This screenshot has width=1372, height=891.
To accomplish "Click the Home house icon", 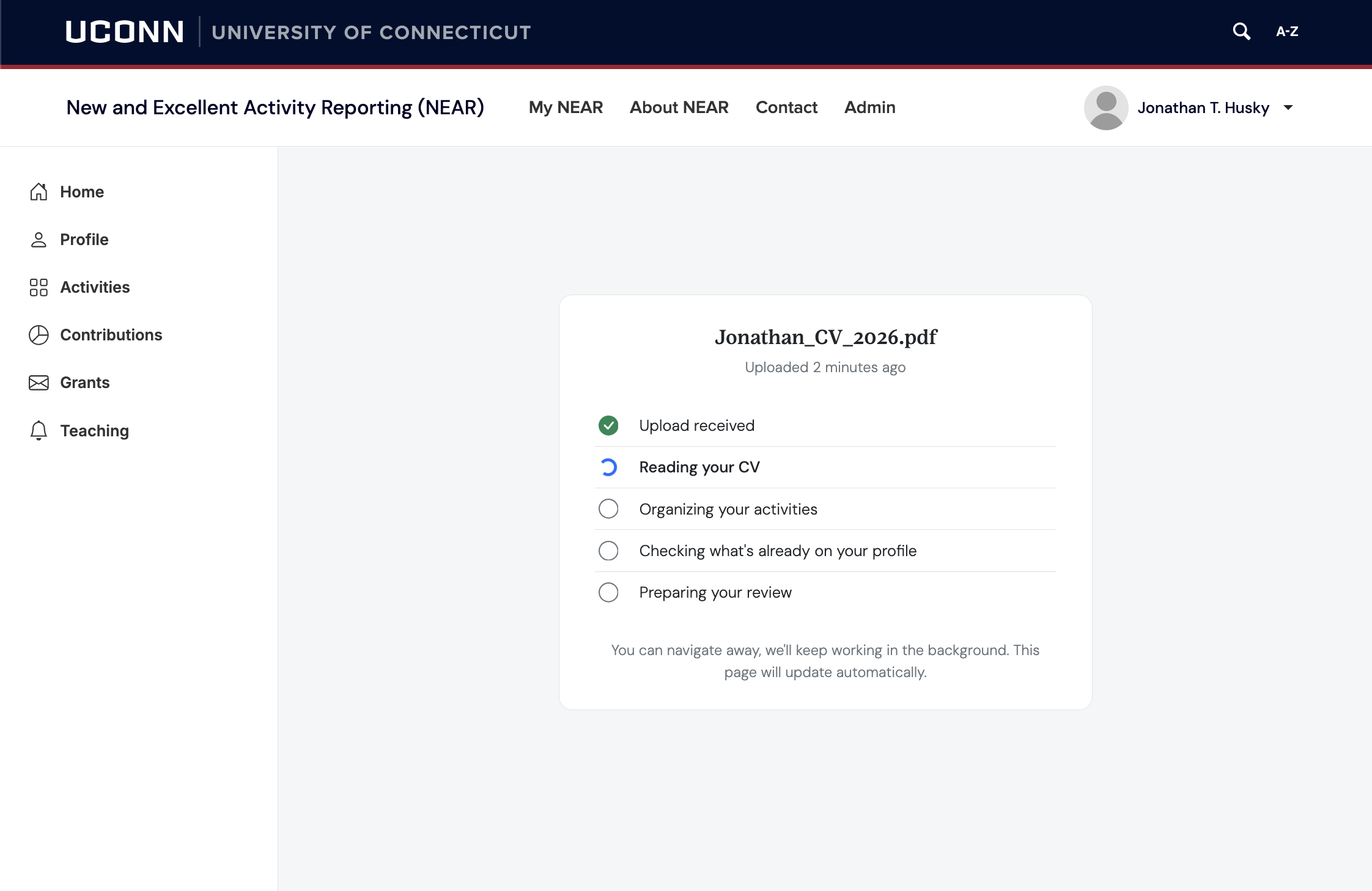I will coord(39,192).
